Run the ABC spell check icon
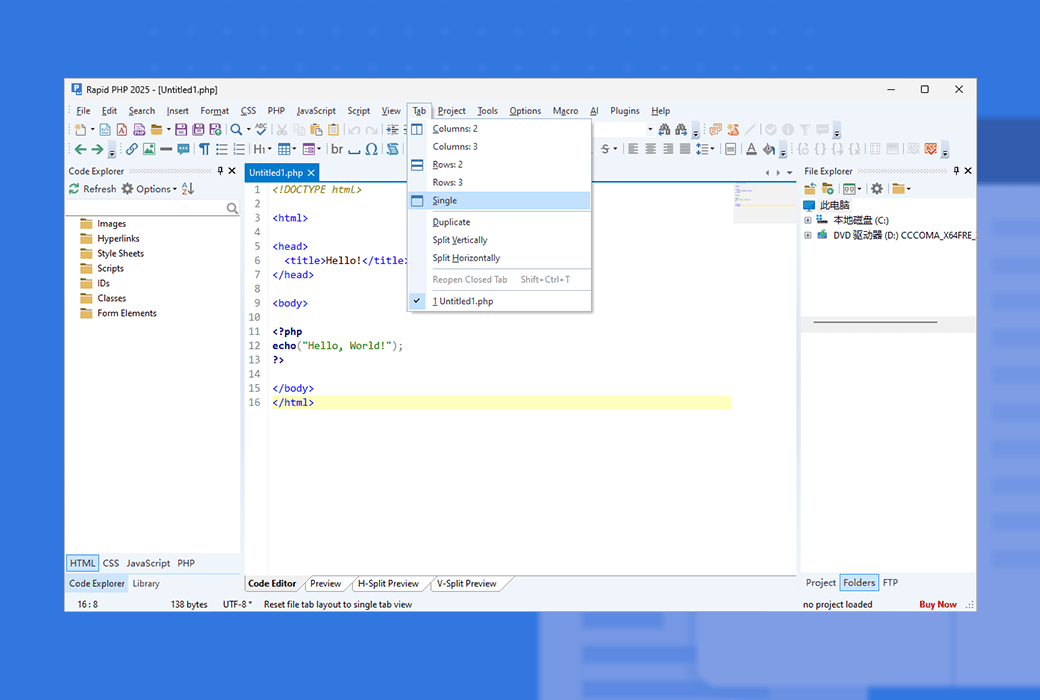This screenshot has width=1040, height=700. [x=261, y=129]
